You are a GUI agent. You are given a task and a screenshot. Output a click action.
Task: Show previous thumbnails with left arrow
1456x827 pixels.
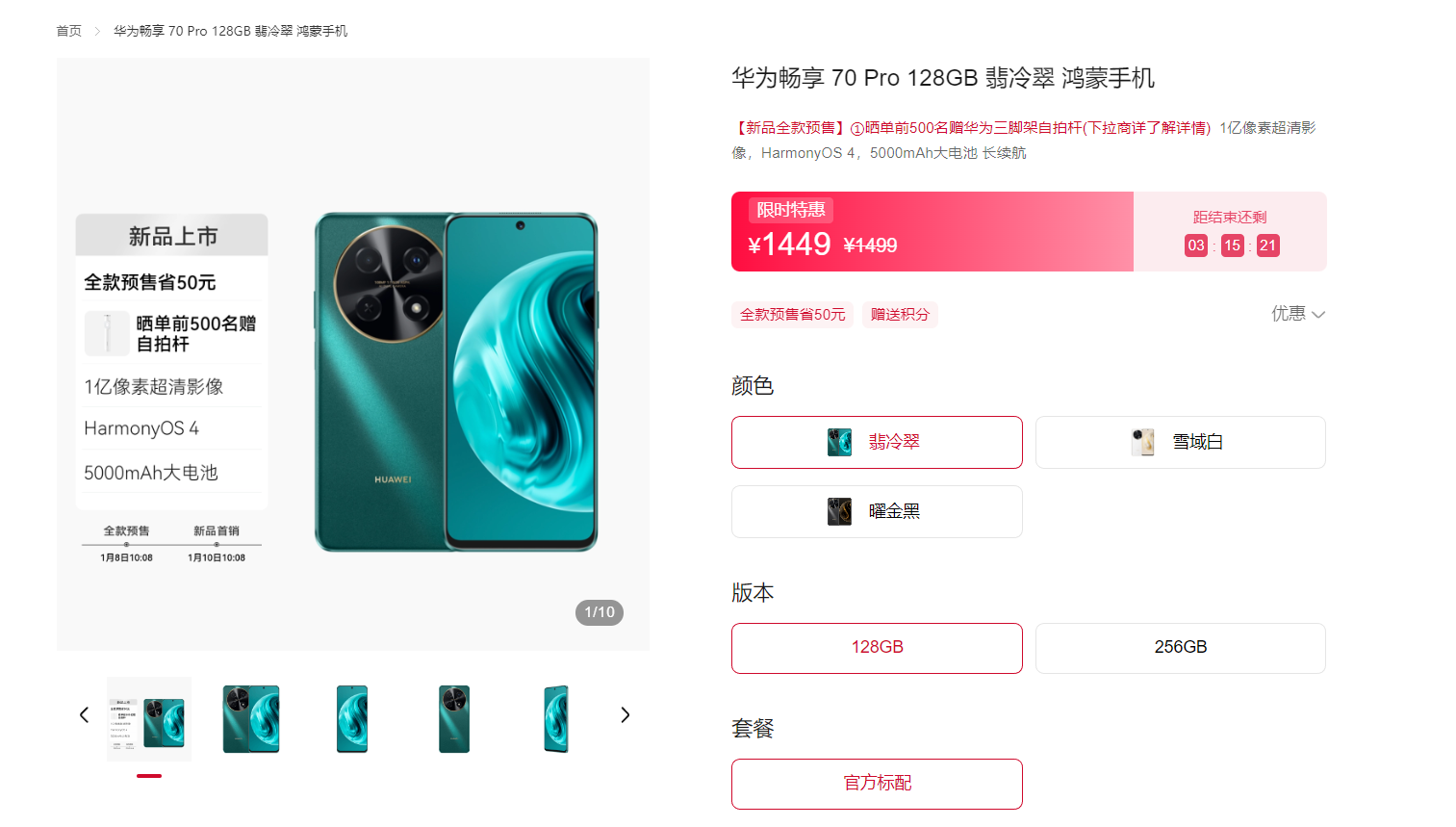pos(84,715)
